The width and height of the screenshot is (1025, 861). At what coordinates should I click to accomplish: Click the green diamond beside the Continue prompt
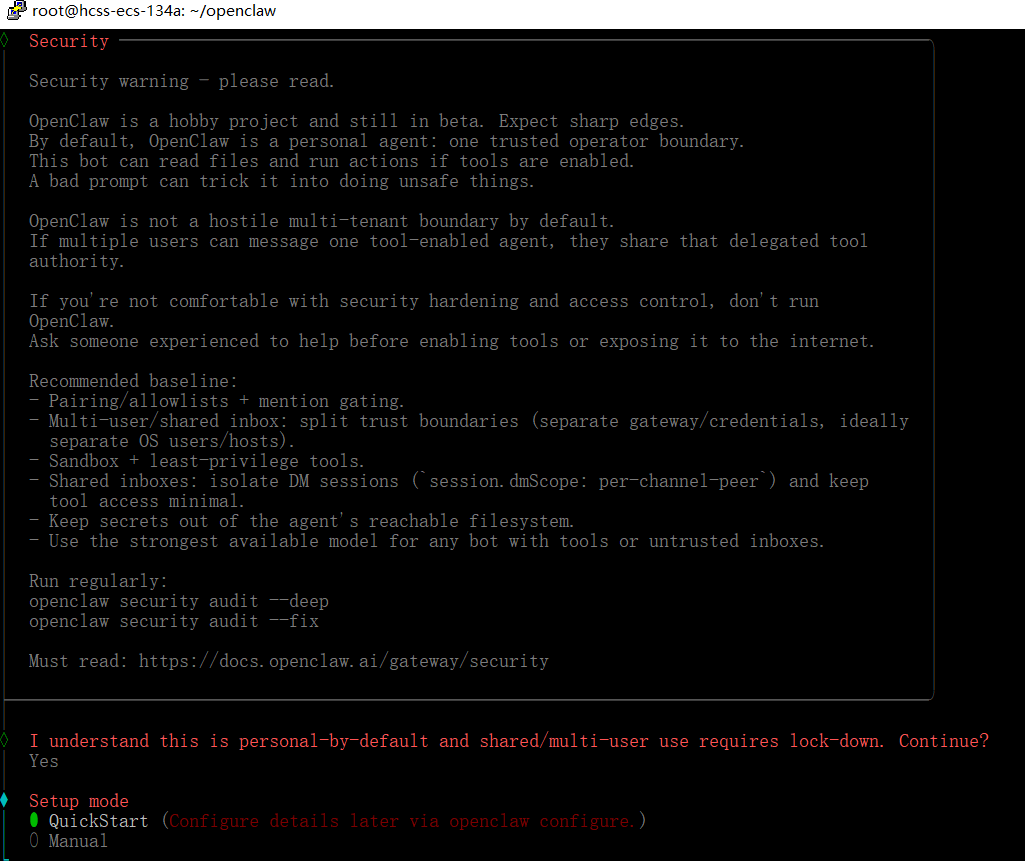pyautogui.click(x=5, y=741)
